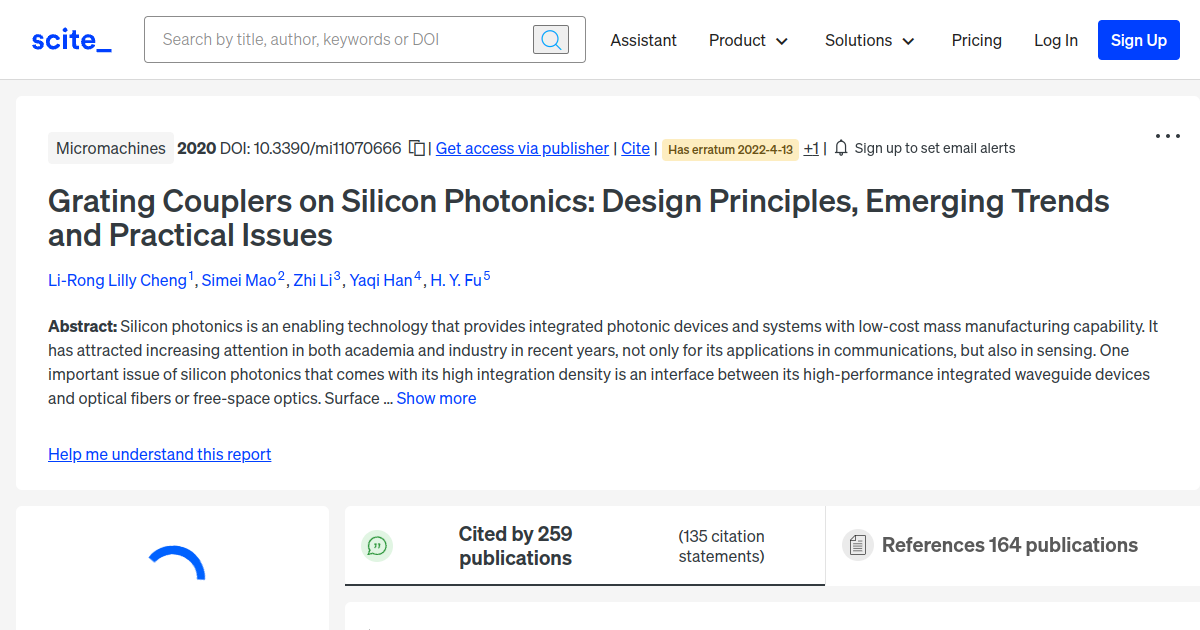Click the bell icon to set email alerts
Screen dimensions: 1200x630
(x=841, y=147)
